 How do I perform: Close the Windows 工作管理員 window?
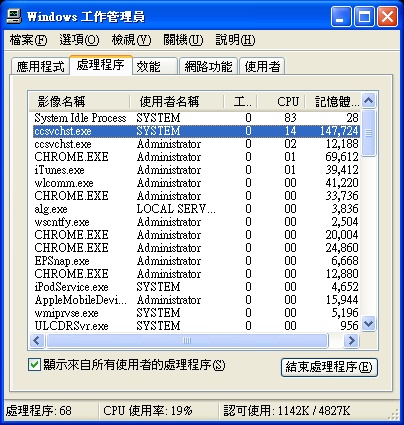(x=387, y=17)
